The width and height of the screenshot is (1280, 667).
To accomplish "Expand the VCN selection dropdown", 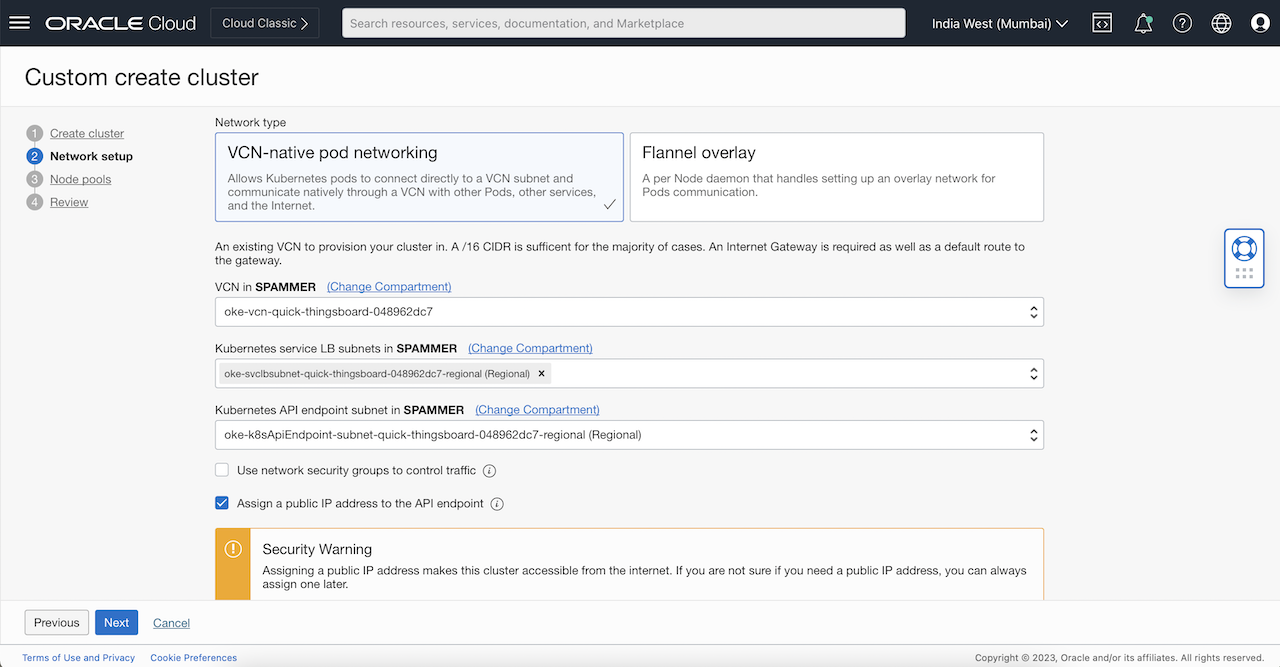I will 629,312.
